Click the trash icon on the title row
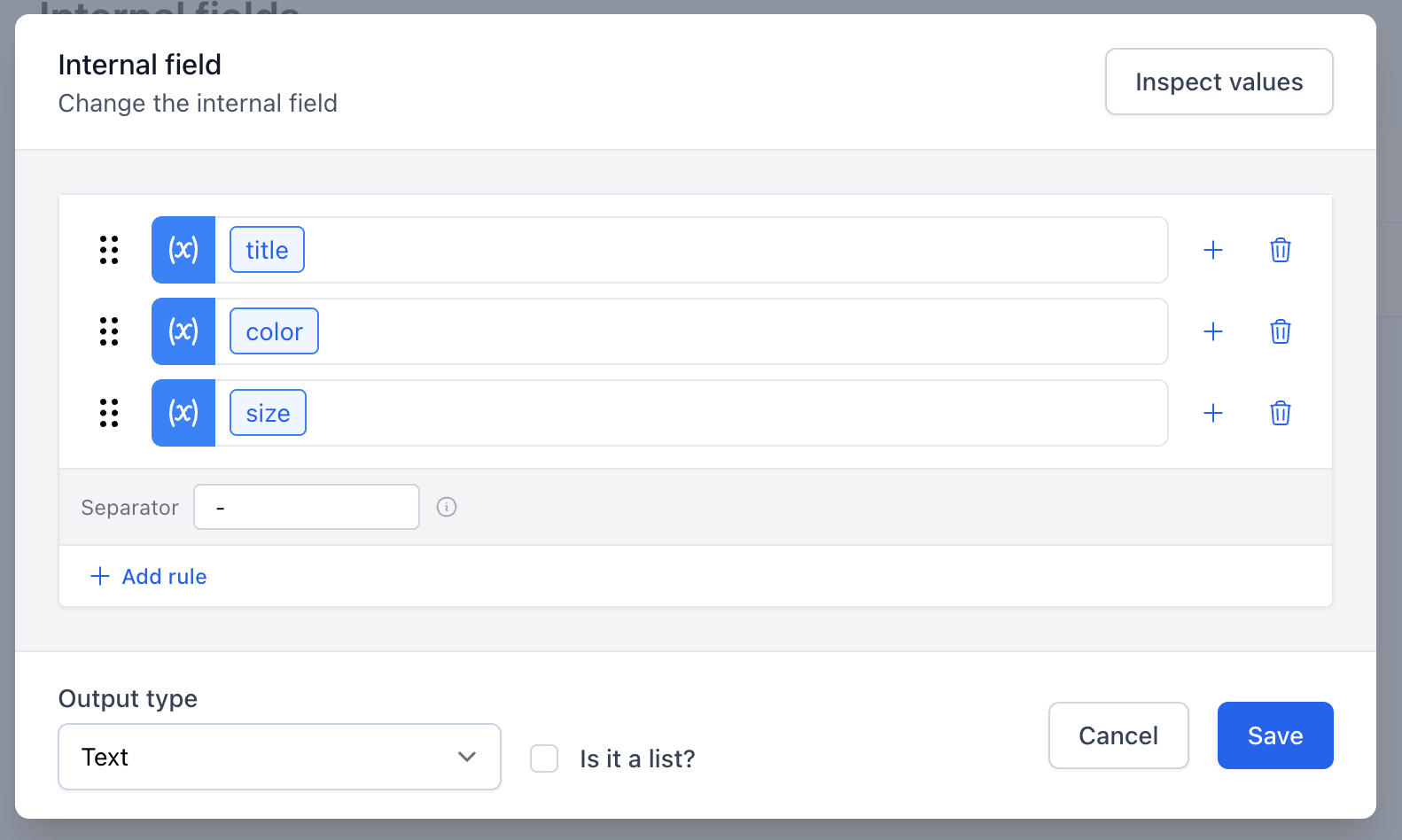 click(1280, 250)
